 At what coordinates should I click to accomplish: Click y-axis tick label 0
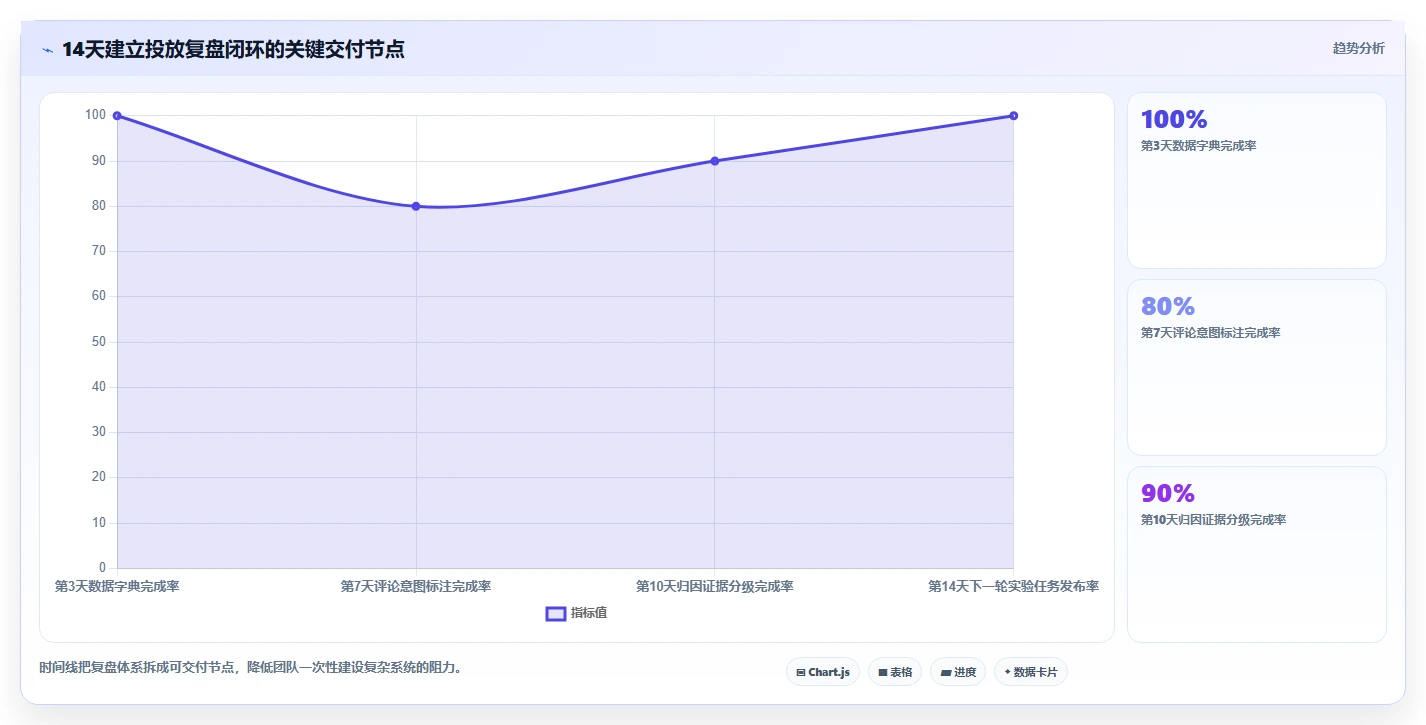(103, 568)
